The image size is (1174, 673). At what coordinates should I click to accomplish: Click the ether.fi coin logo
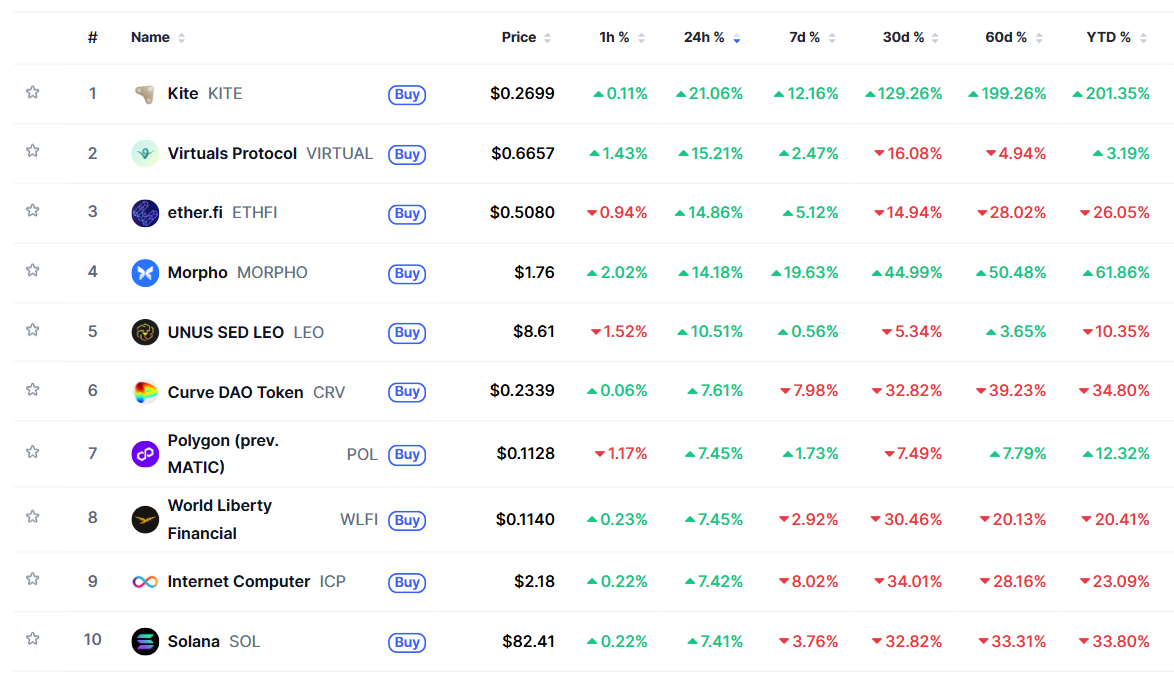coord(145,213)
